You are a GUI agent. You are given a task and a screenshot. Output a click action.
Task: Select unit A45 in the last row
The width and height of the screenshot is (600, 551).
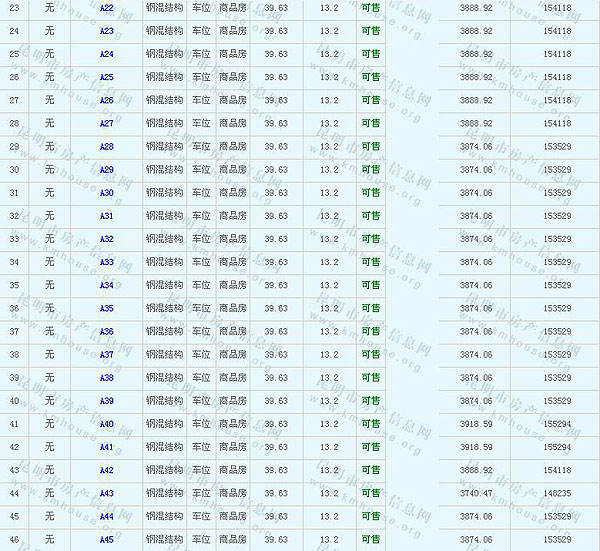(x=107, y=539)
